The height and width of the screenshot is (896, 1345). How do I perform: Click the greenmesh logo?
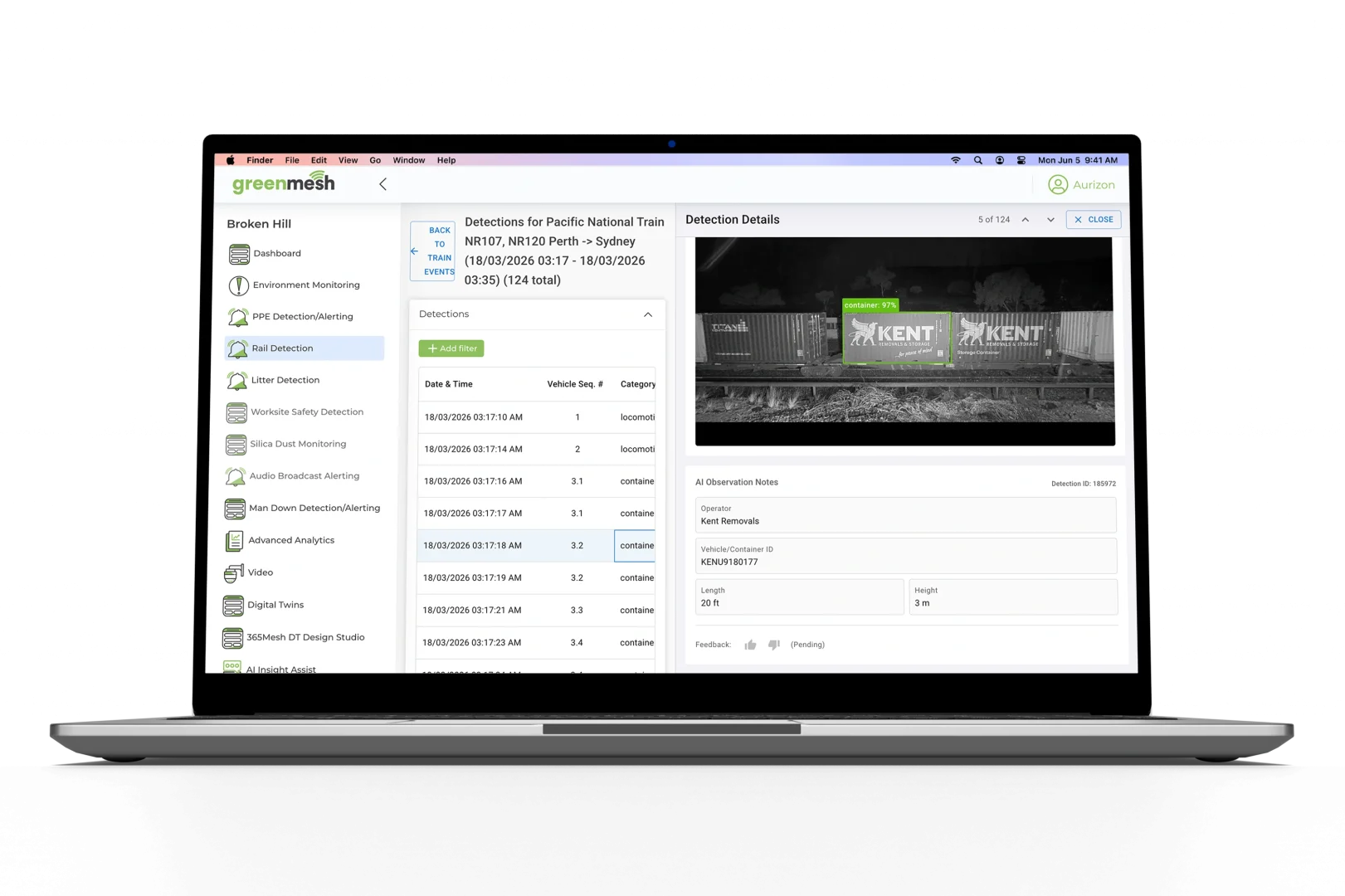point(284,183)
